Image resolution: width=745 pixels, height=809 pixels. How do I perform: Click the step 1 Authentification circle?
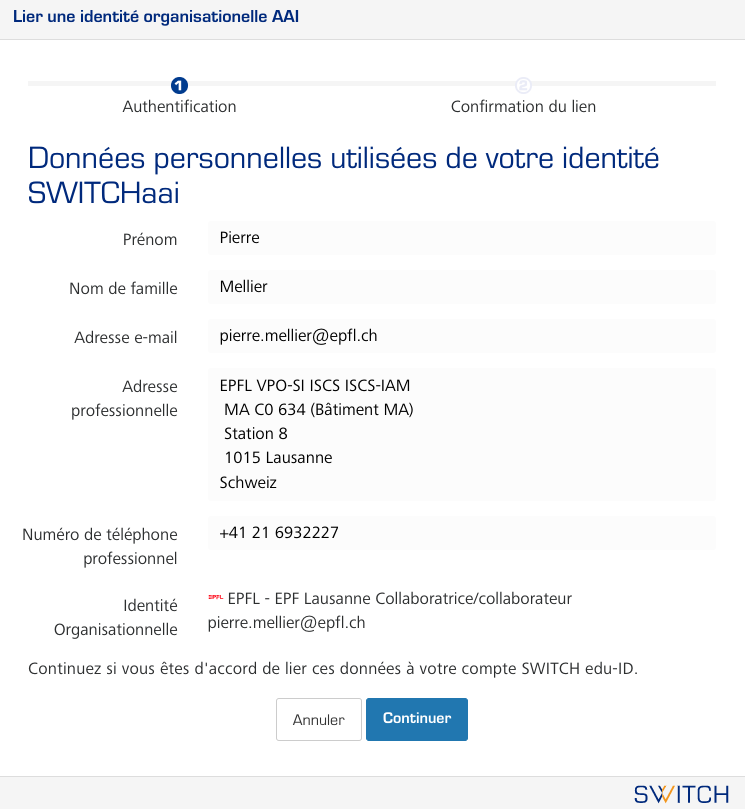[x=179, y=85]
